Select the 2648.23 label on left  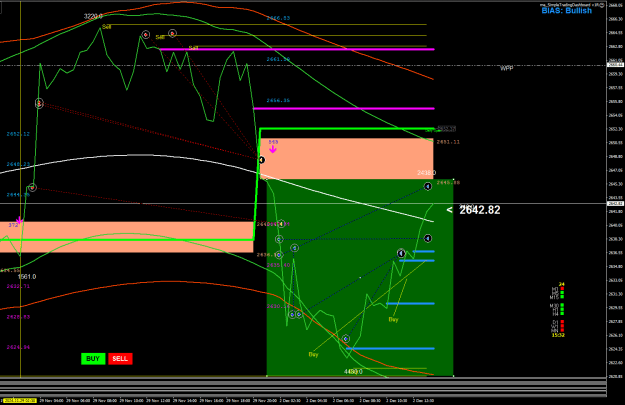click(x=18, y=164)
